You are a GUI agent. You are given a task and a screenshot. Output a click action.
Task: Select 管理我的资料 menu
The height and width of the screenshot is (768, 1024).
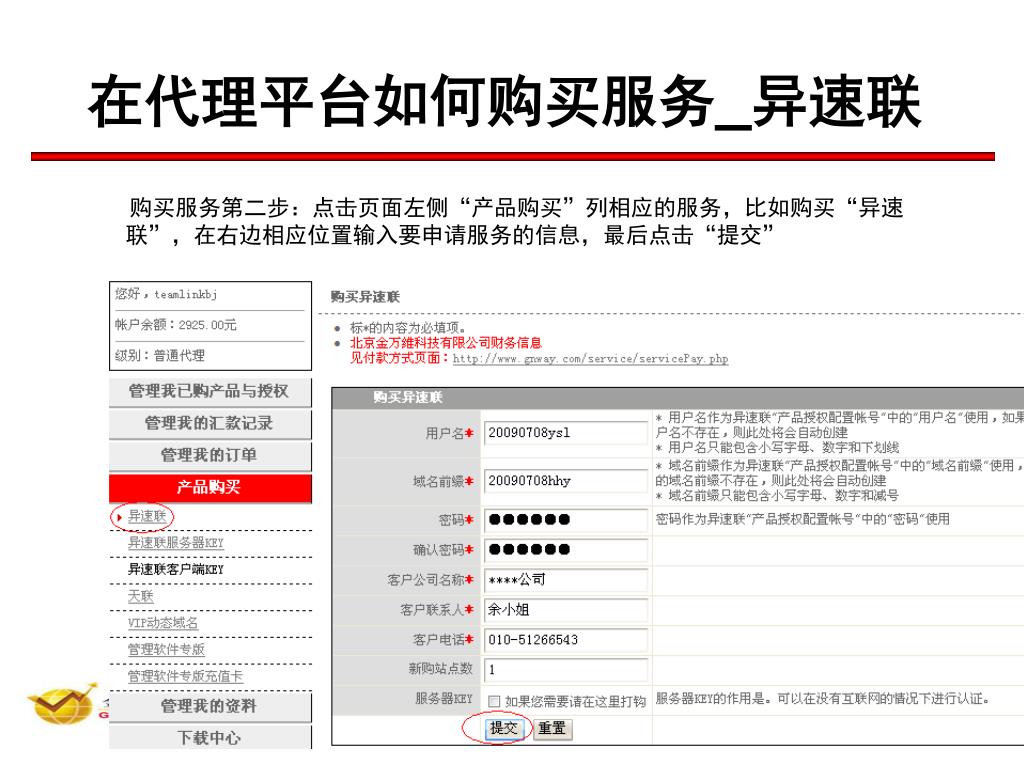[210, 707]
